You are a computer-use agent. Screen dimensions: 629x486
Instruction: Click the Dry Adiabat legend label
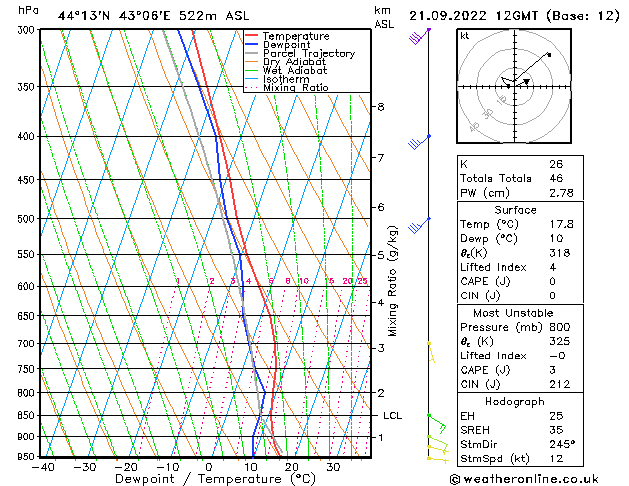[x=294, y=62]
